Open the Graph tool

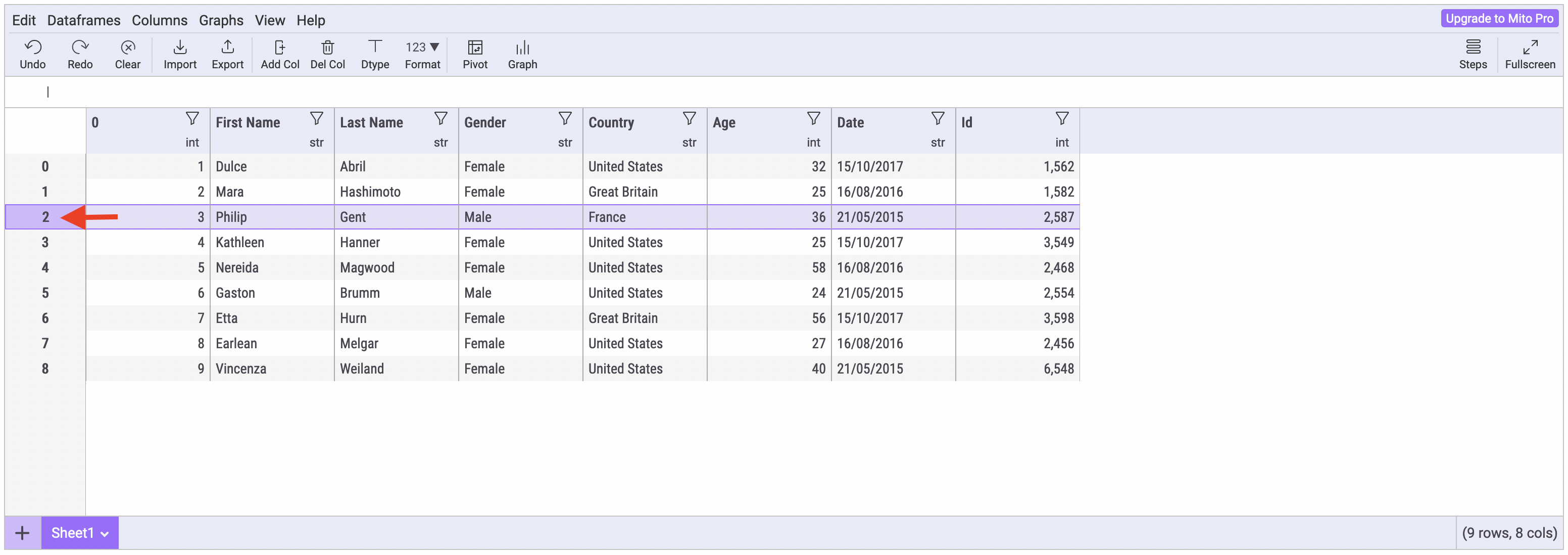pos(522,55)
